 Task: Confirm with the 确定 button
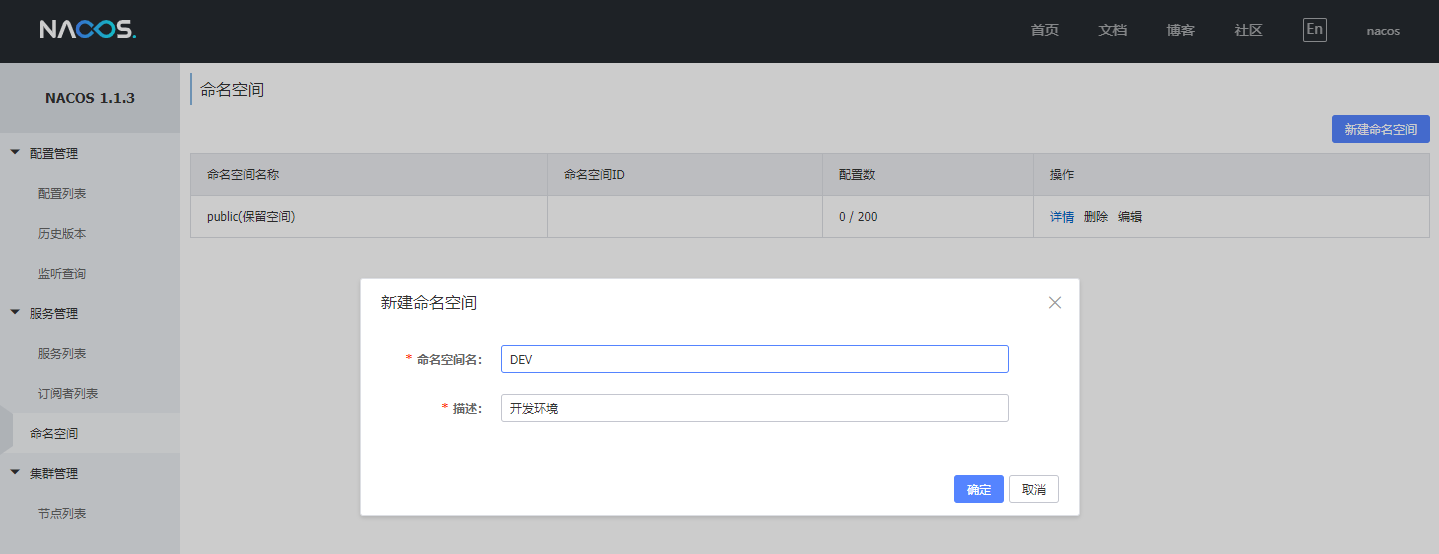coord(979,489)
